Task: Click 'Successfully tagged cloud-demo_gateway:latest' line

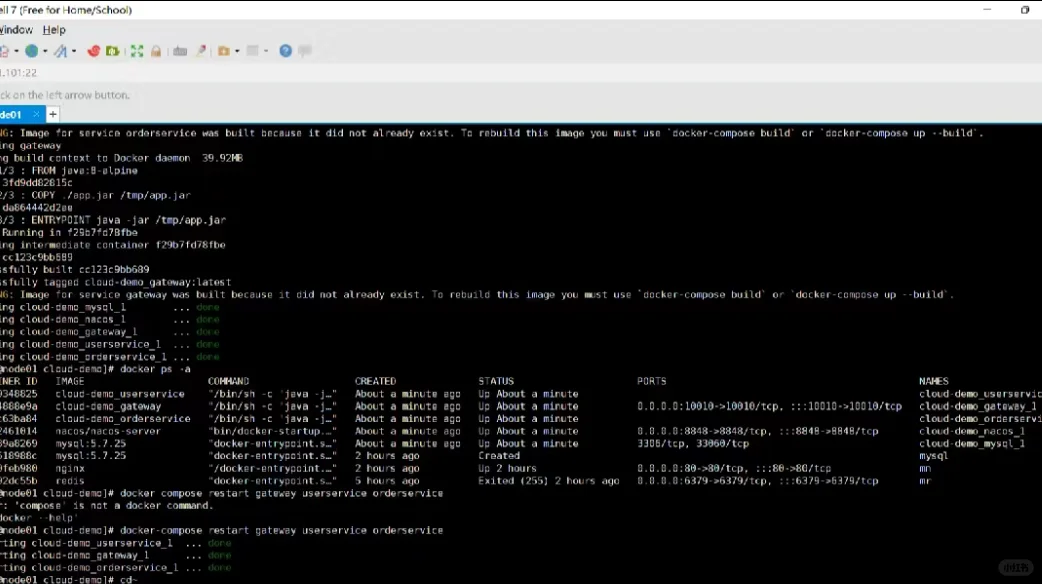Action: [x=116, y=282]
